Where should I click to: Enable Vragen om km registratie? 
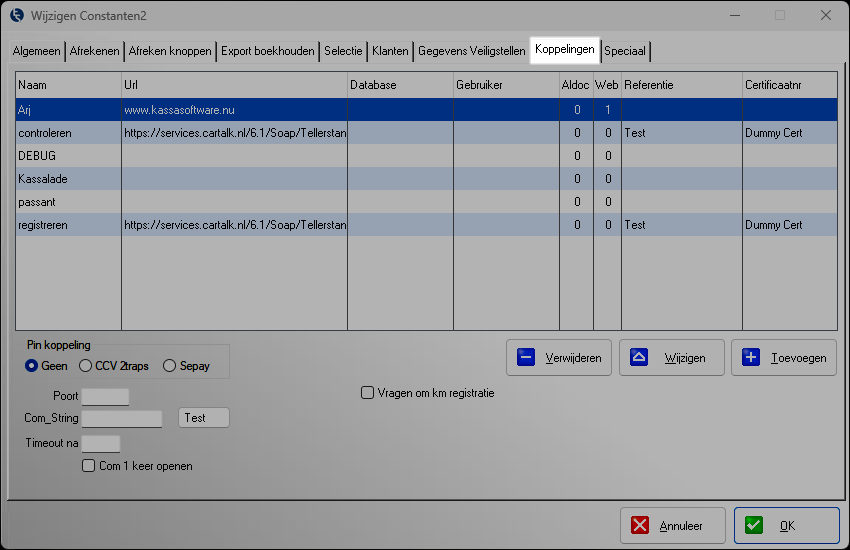tap(367, 393)
